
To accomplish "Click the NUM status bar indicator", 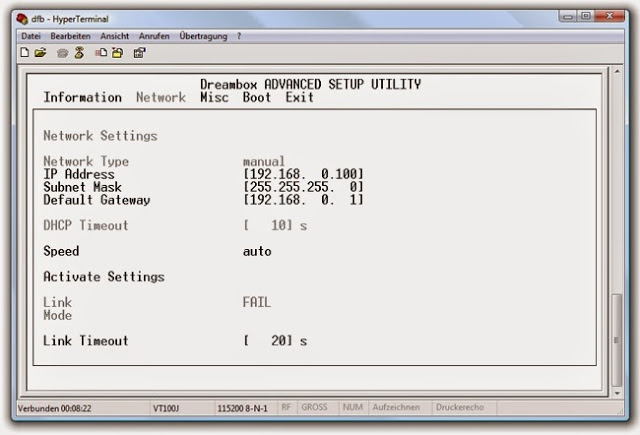I will (x=353, y=407).
